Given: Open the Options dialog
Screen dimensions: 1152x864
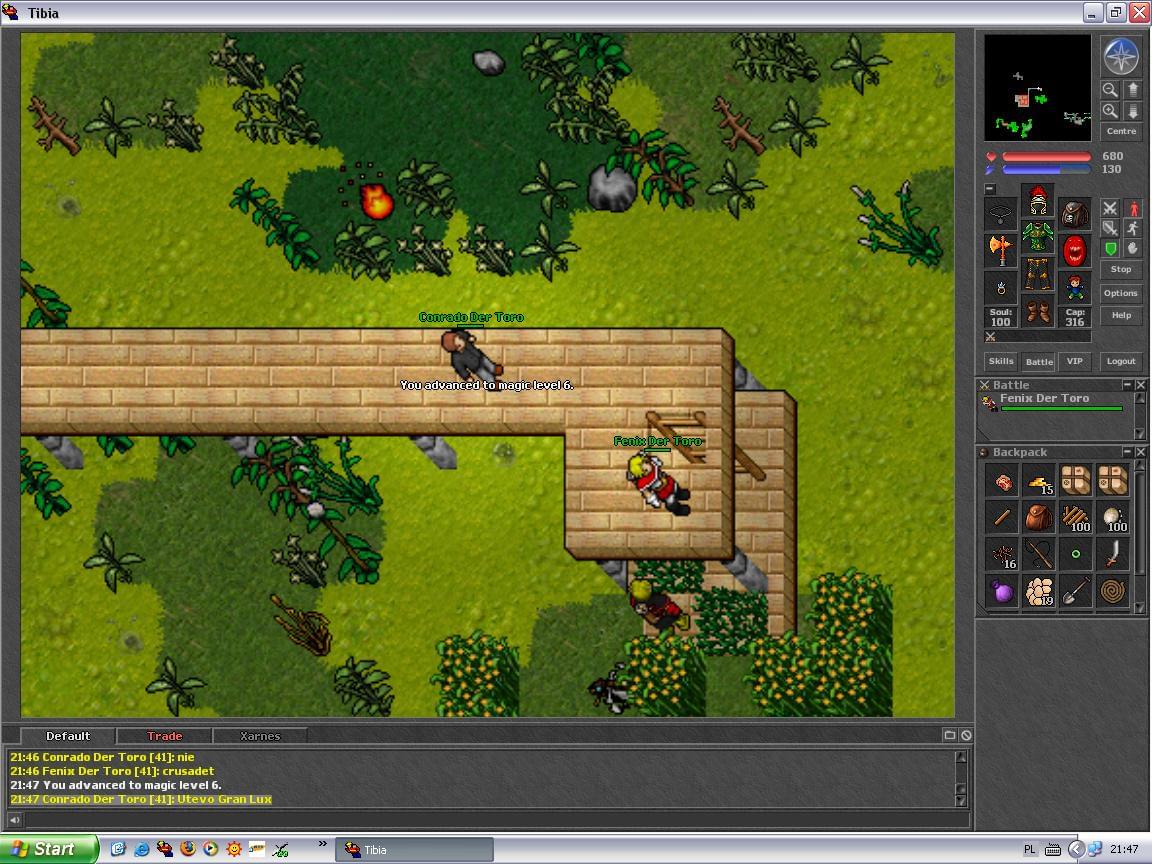Looking at the screenshot, I should click(1121, 293).
